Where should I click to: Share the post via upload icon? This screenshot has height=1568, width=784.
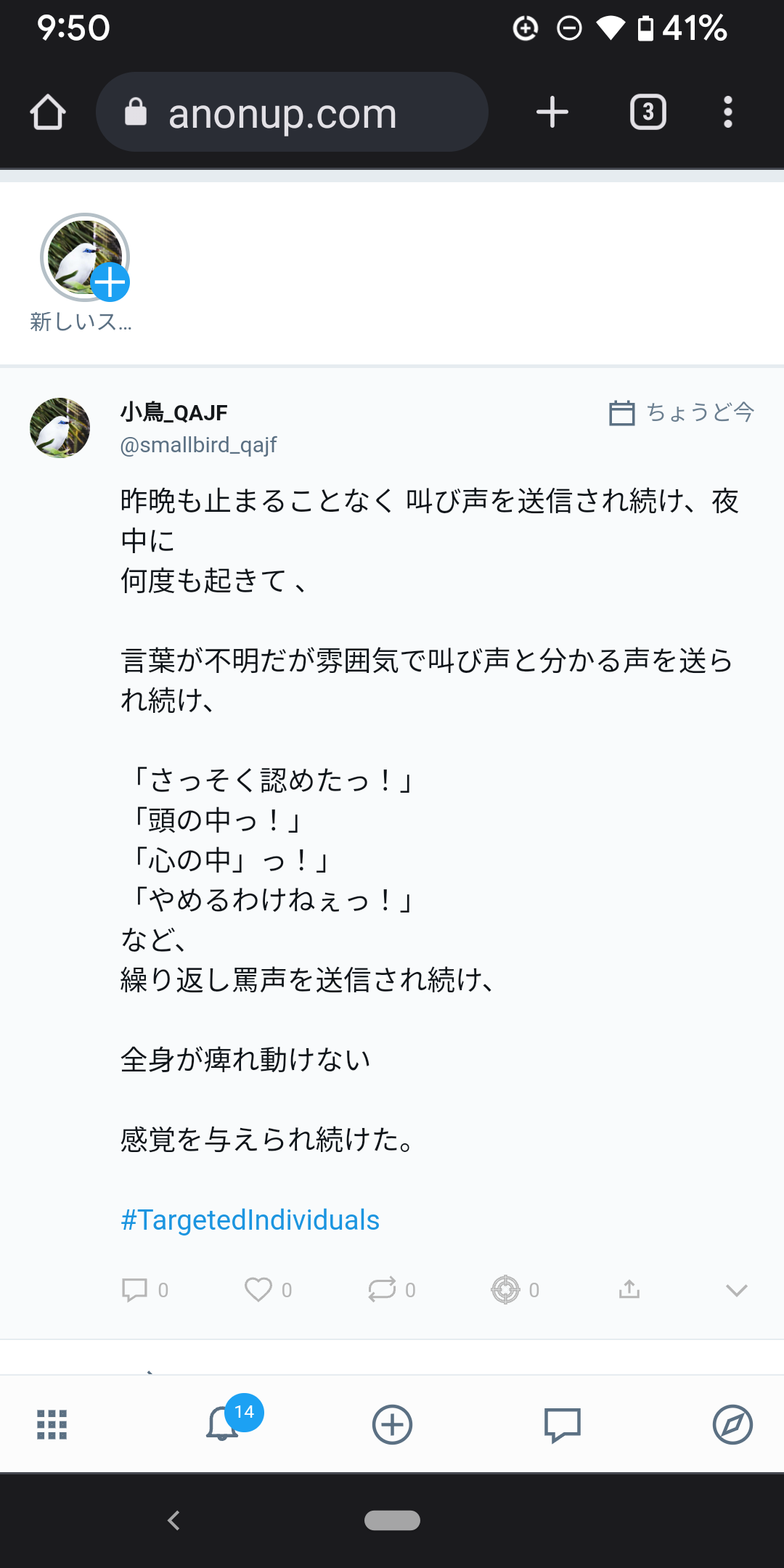coord(629,1290)
